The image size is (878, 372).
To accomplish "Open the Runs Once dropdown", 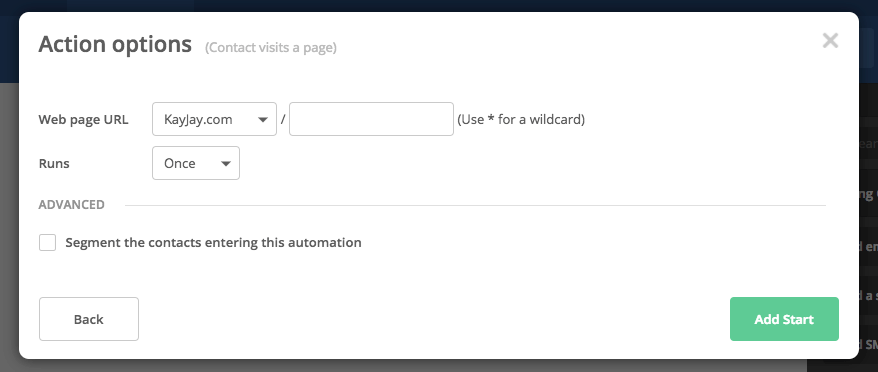I will [x=196, y=163].
